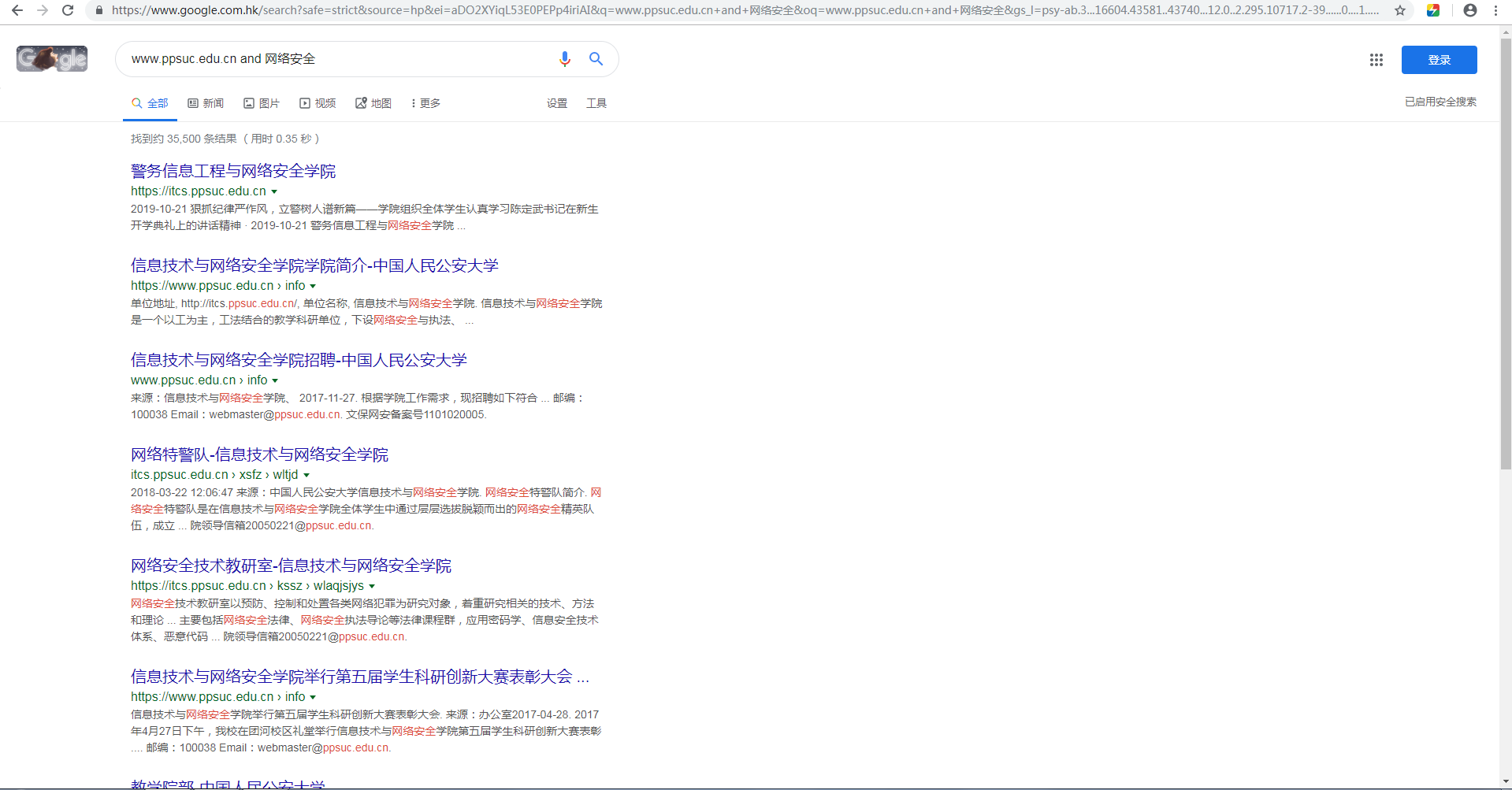The image size is (1512, 790).
Task: Go back to the previous page
Action: click(17, 10)
